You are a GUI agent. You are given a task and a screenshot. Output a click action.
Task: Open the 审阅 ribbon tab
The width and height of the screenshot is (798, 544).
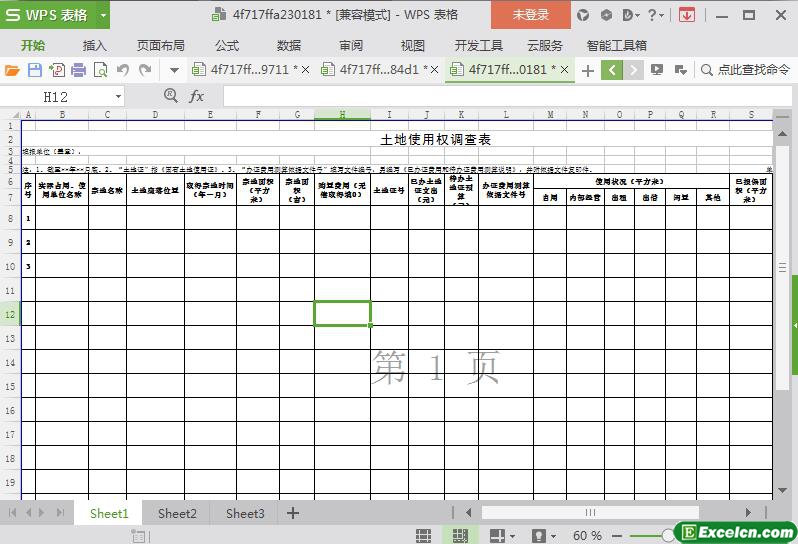coord(351,46)
